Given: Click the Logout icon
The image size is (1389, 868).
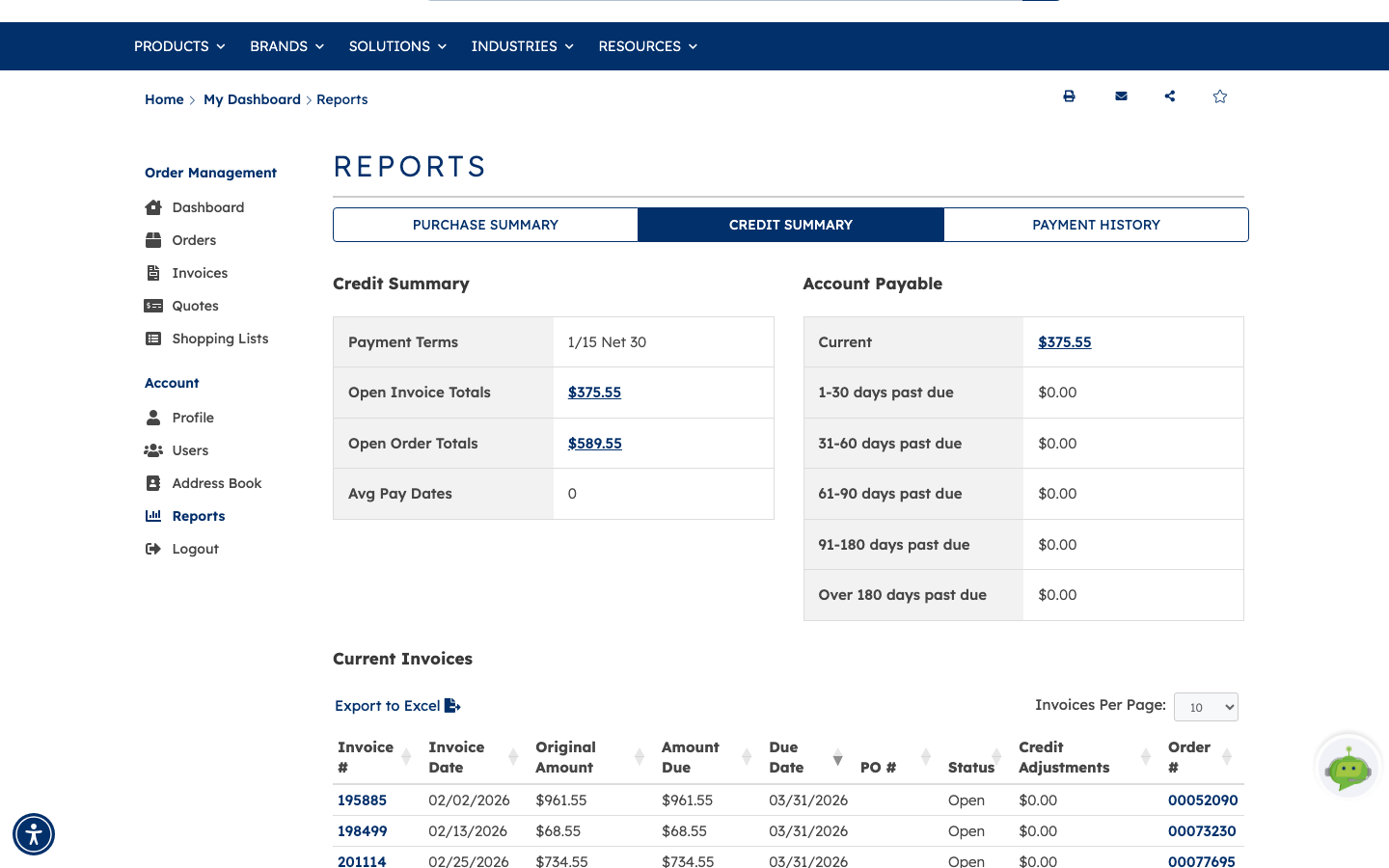Looking at the screenshot, I should 153,549.
